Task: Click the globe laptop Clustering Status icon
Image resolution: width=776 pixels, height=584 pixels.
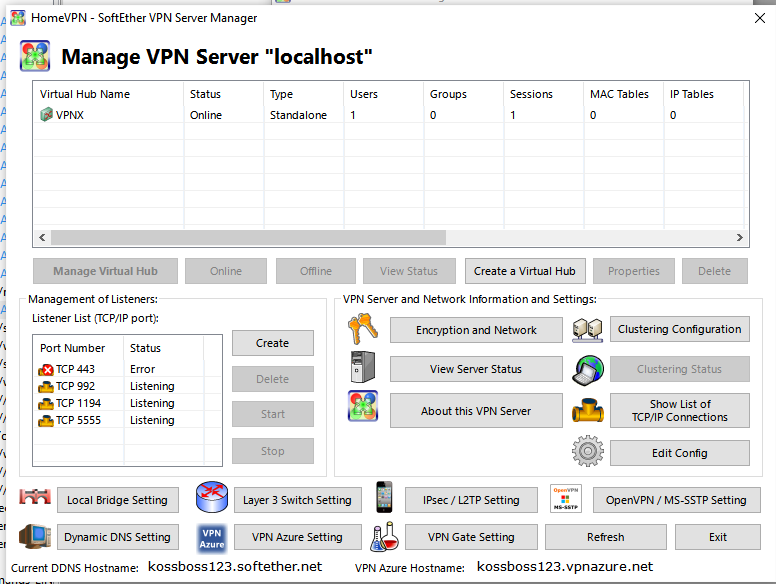Action: [587, 370]
